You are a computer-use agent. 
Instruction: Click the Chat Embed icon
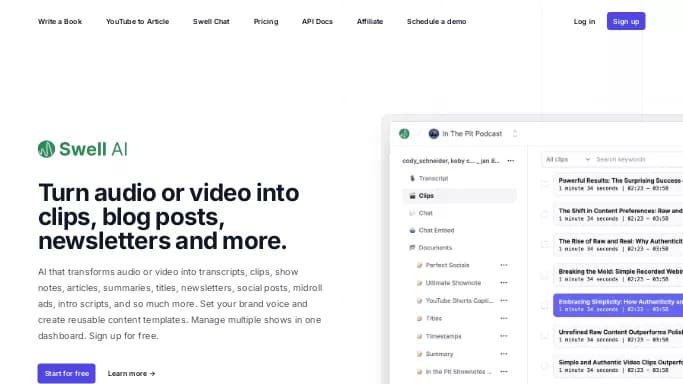click(412, 230)
